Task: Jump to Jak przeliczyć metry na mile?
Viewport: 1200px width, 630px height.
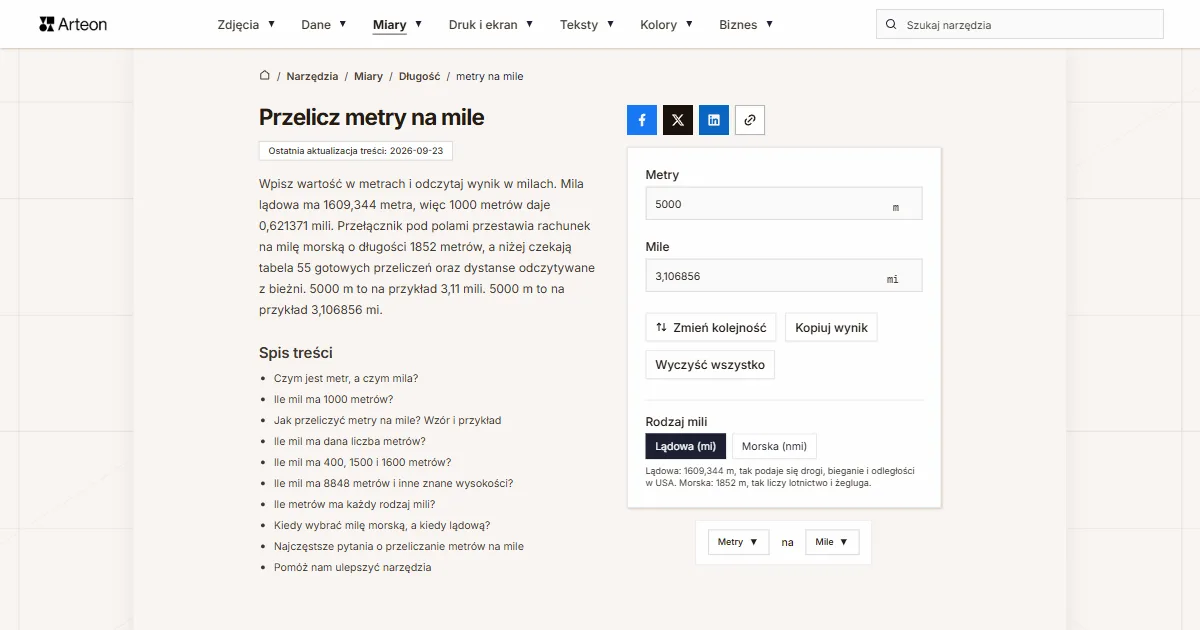Action: 388,420
